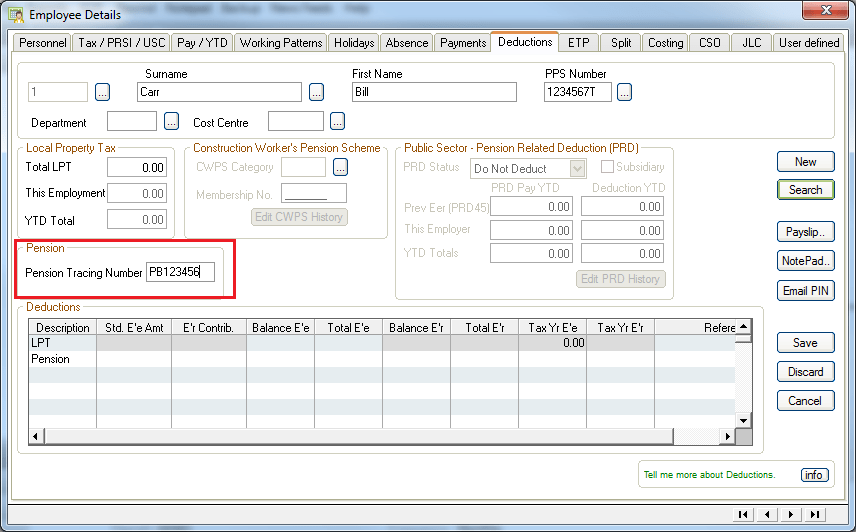
Task: Open the Cost Centre lookup ellipsis button
Action: pos(337,121)
